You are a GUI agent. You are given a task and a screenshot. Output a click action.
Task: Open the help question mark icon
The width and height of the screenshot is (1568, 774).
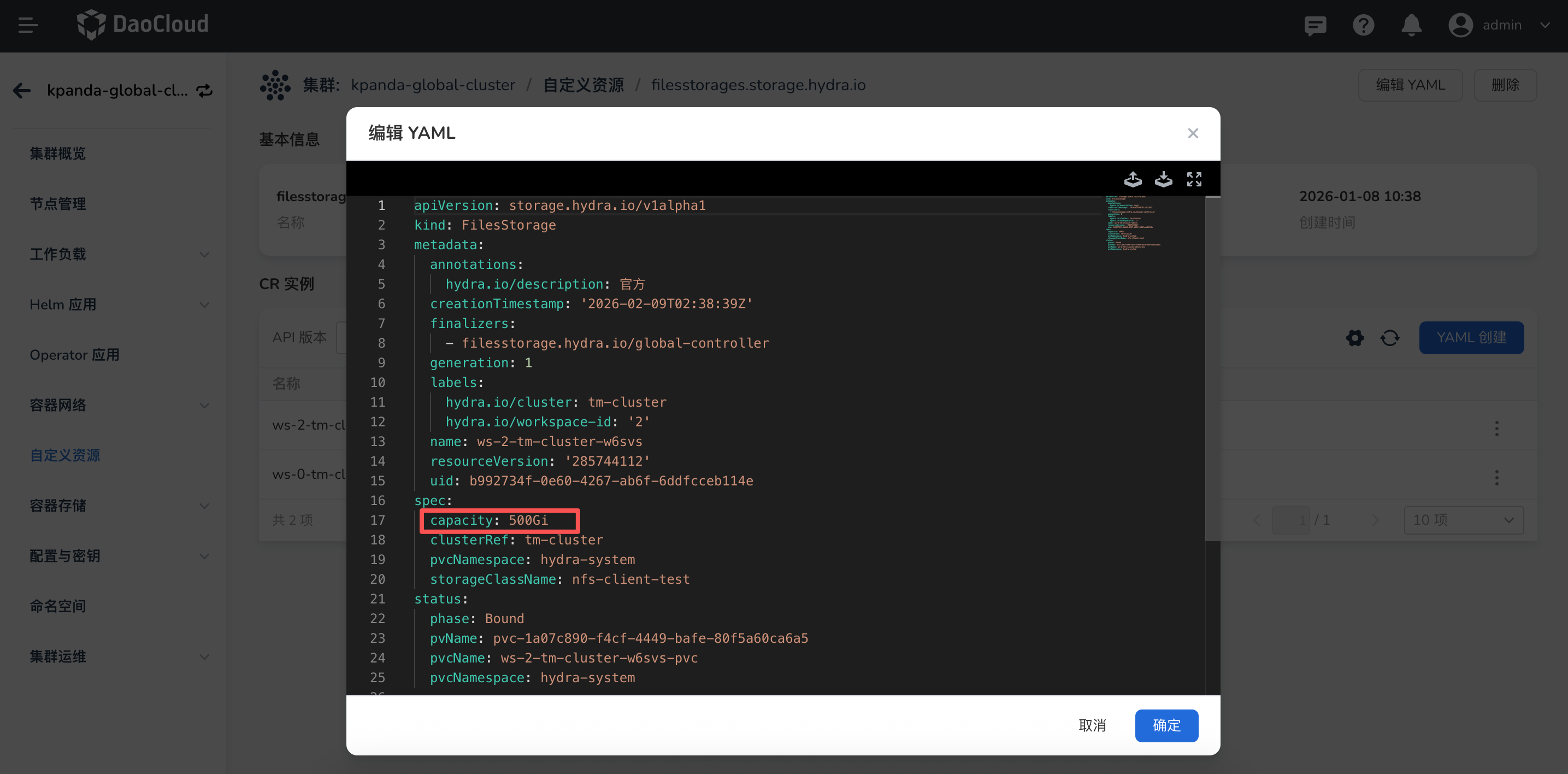click(x=1363, y=25)
